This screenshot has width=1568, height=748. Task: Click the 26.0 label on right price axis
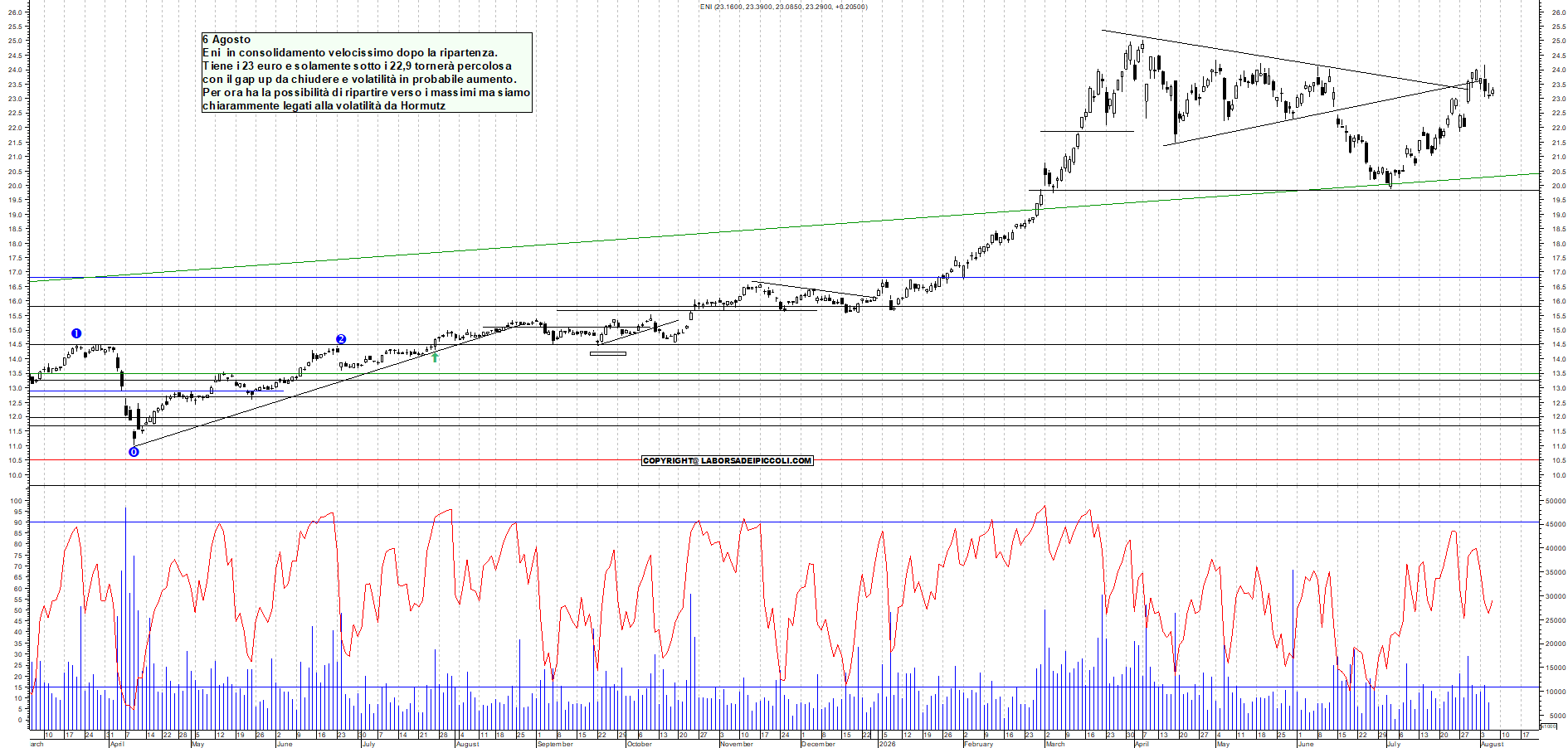click(1558, 12)
